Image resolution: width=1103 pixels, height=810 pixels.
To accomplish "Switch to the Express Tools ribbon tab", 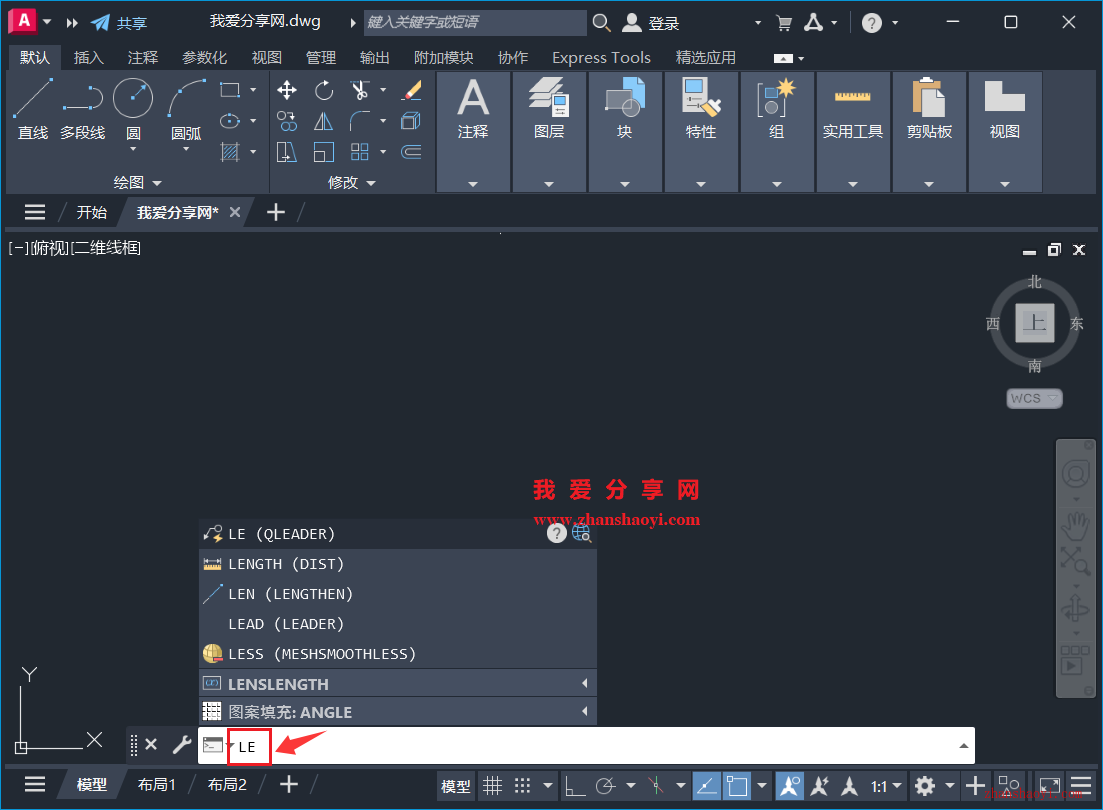I will (x=601, y=58).
